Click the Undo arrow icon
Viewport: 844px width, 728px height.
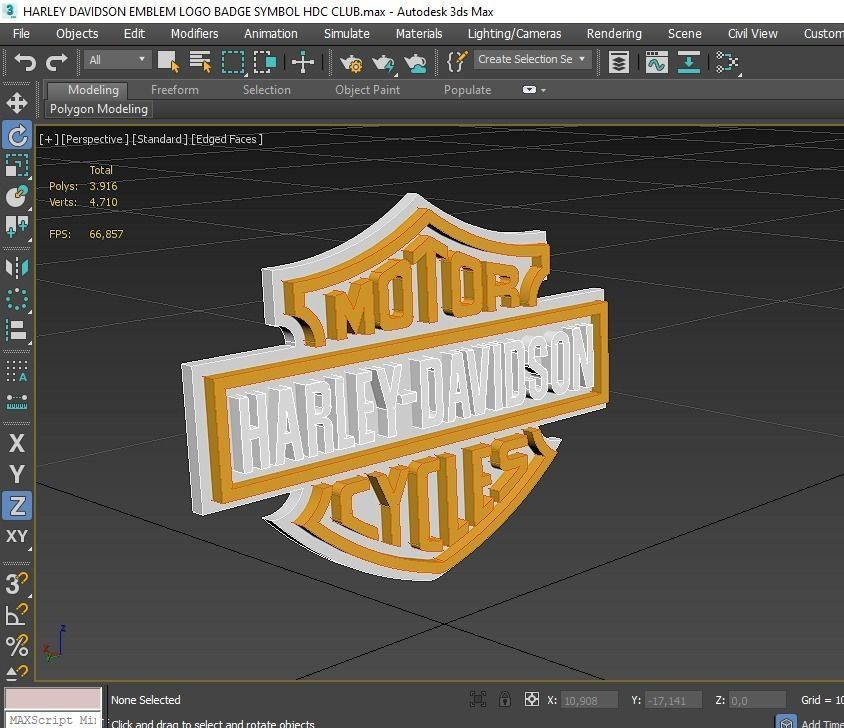tap(25, 62)
